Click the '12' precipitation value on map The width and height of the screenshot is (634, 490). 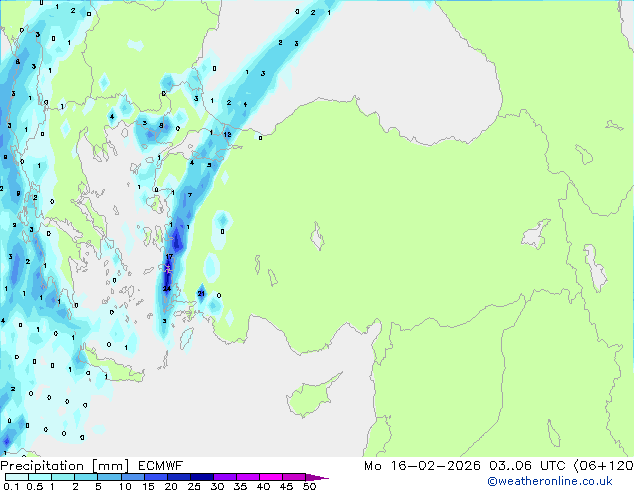coord(227,134)
